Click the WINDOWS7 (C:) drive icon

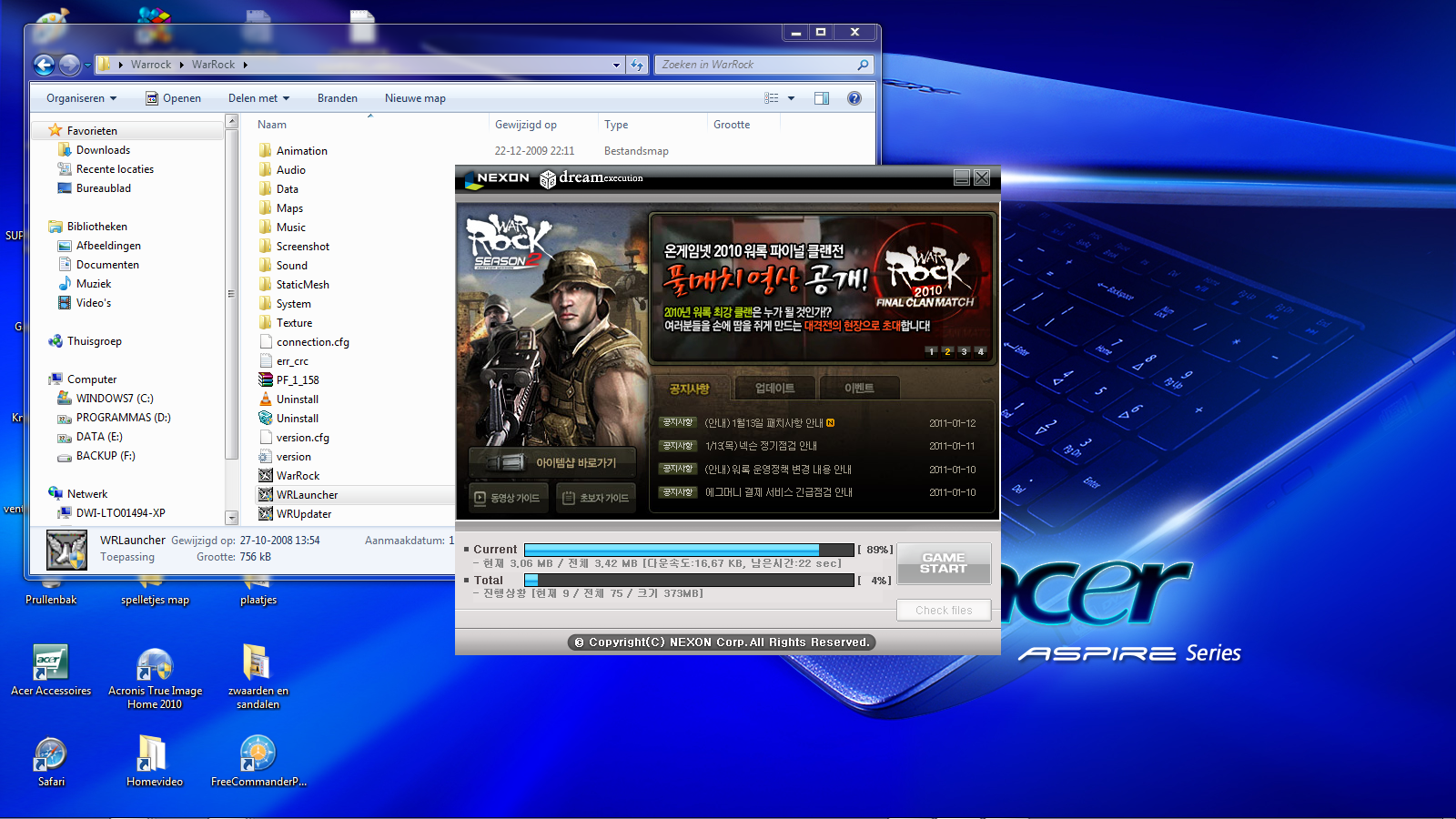tap(65, 398)
